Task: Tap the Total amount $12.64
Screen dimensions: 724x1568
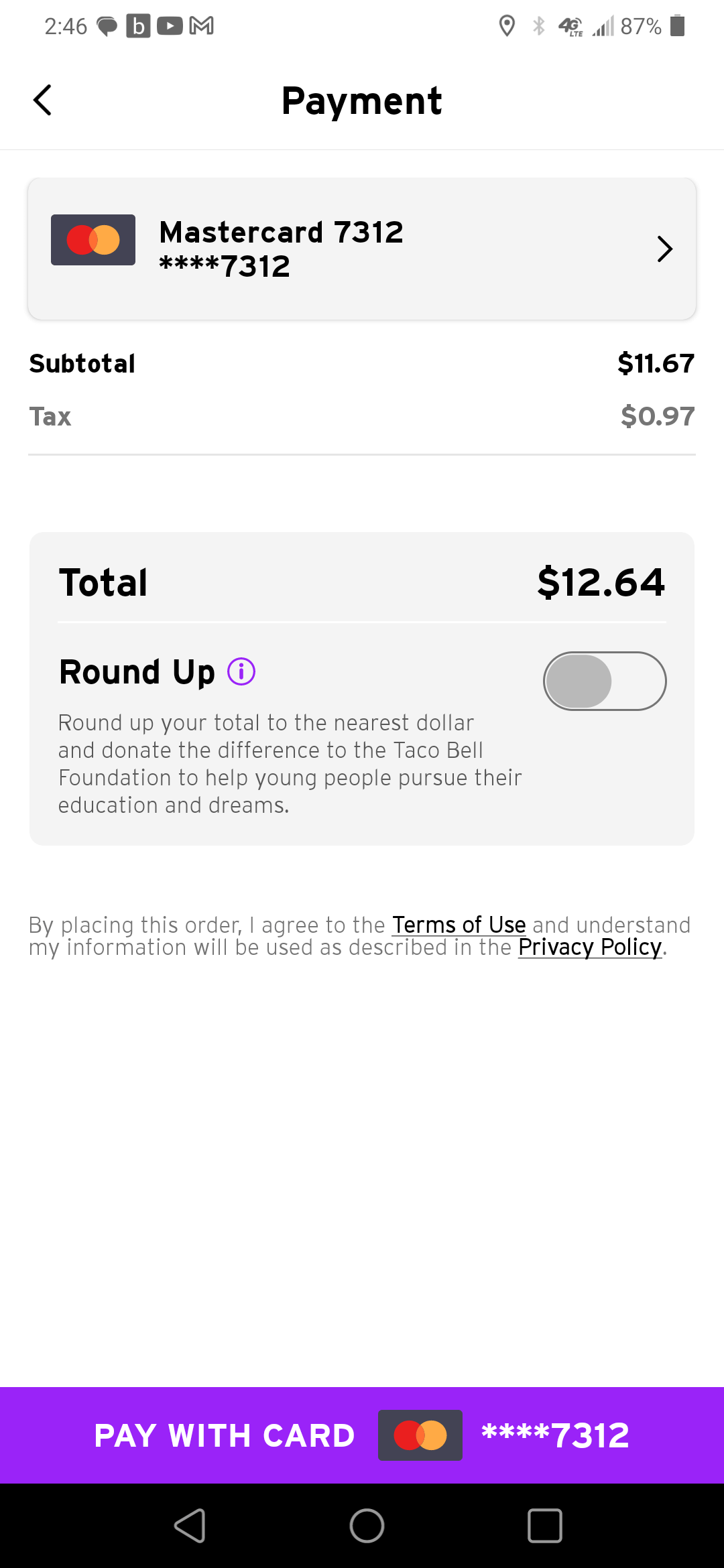Action: pos(601,582)
